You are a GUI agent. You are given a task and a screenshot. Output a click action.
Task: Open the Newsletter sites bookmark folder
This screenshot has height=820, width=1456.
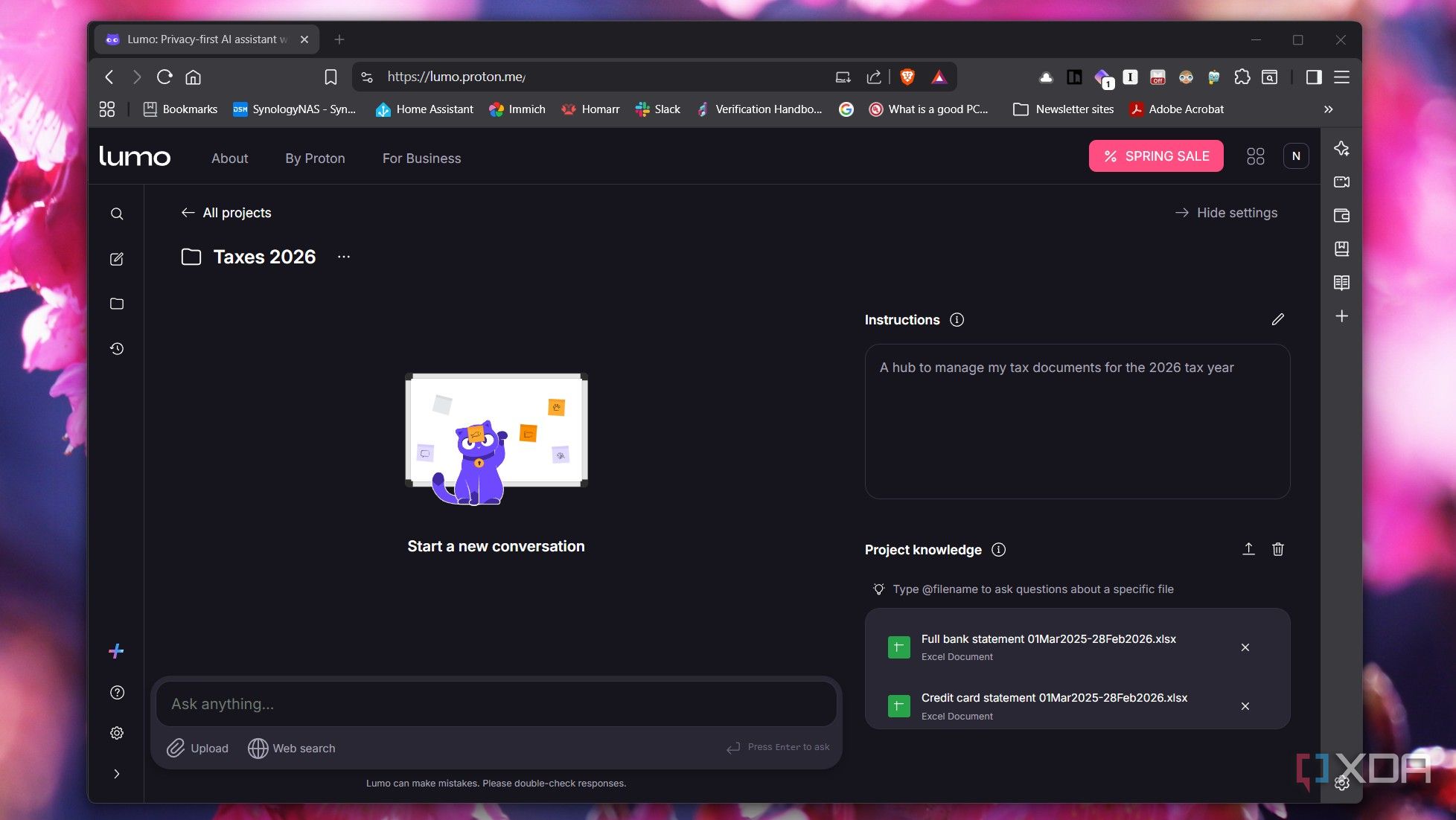1064,109
